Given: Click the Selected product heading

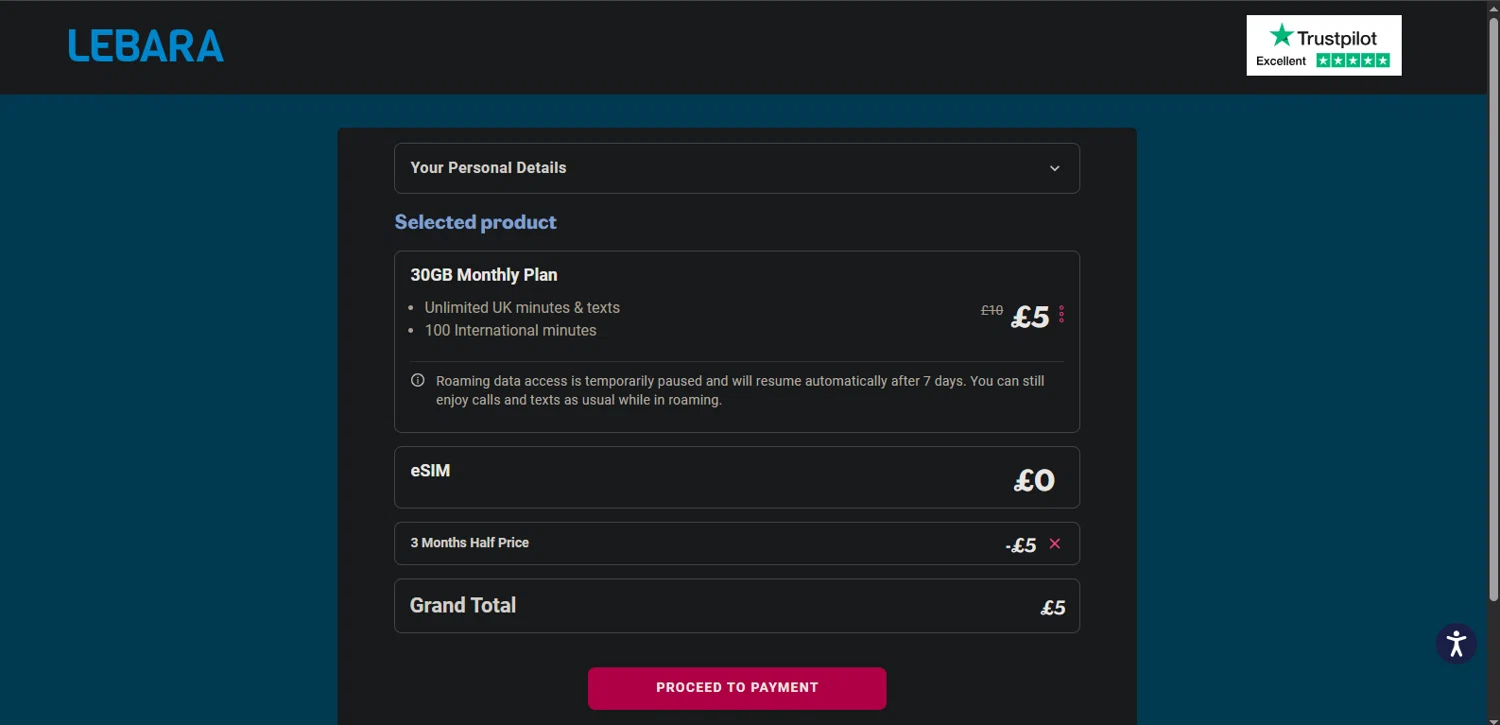Looking at the screenshot, I should [475, 222].
